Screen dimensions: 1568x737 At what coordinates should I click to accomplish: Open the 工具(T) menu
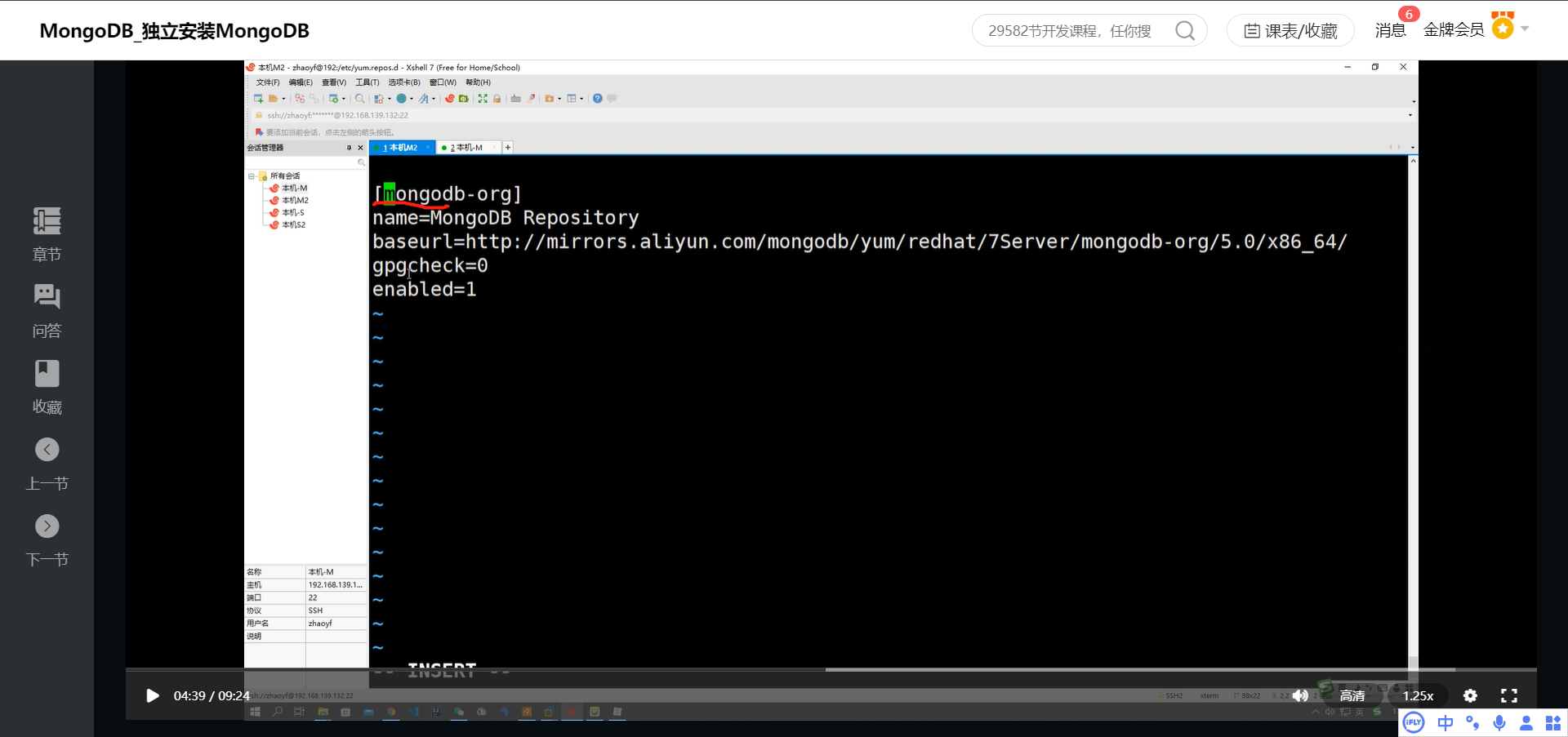pyautogui.click(x=367, y=82)
